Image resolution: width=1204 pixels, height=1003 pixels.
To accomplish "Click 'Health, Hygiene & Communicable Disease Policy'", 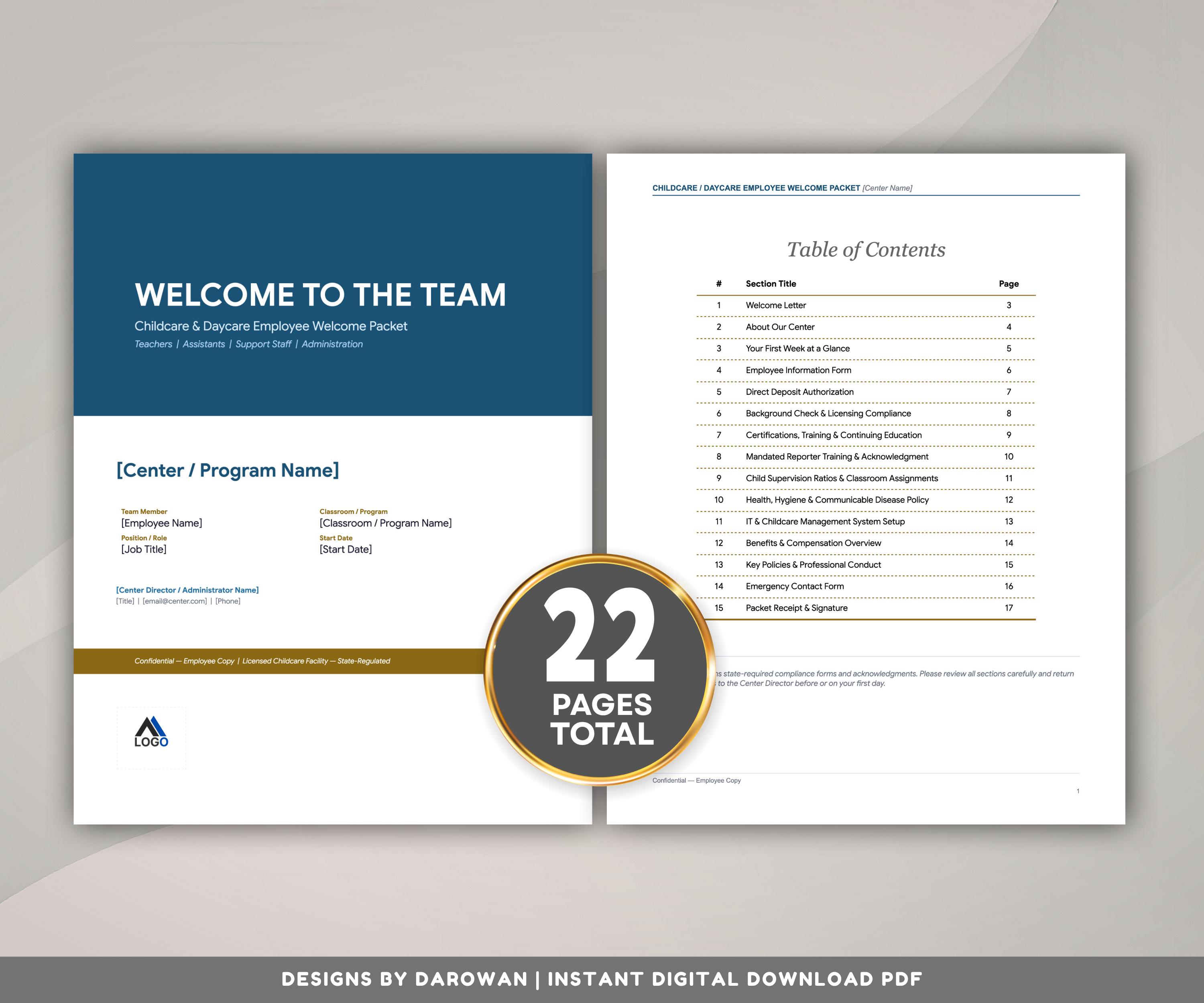I will pos(837,500).
